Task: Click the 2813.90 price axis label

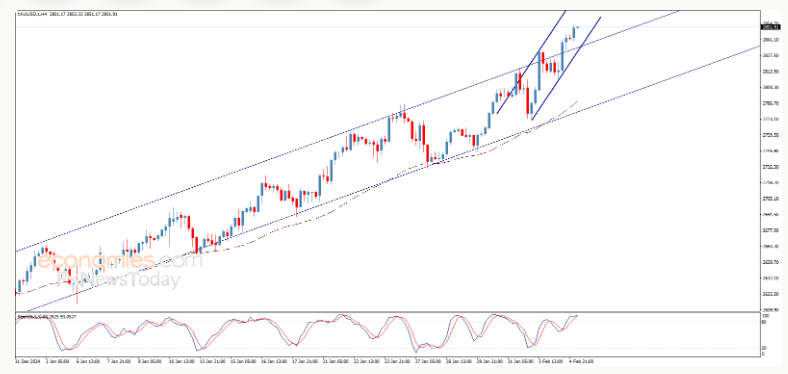Action: [770, 71]
